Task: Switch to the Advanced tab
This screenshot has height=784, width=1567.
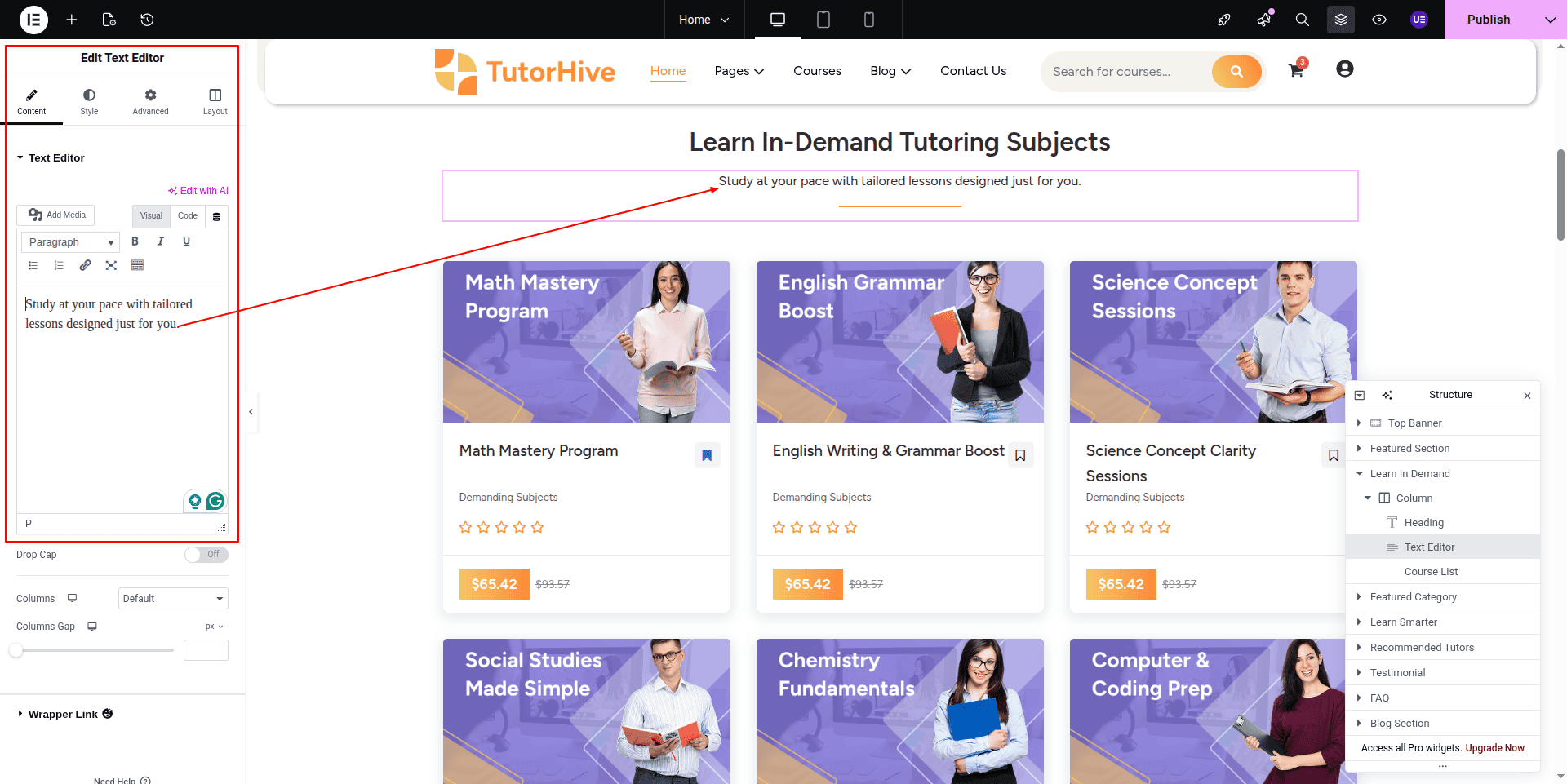Action: coord(150,102)
